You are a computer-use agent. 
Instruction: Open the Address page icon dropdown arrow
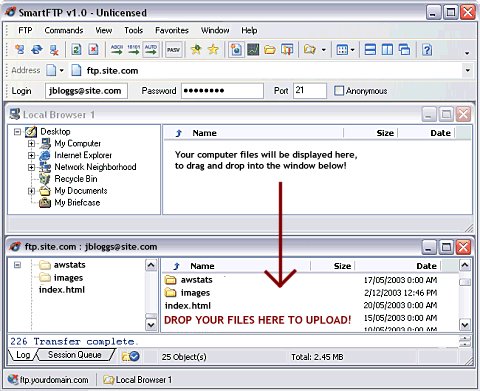pos(61,70)
